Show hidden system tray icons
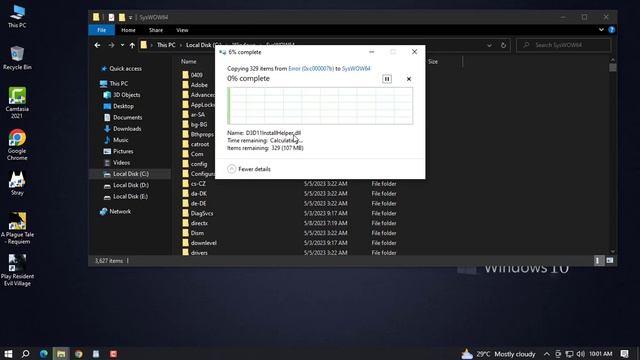Screen dimensions: 640x360 click(547, 353)
